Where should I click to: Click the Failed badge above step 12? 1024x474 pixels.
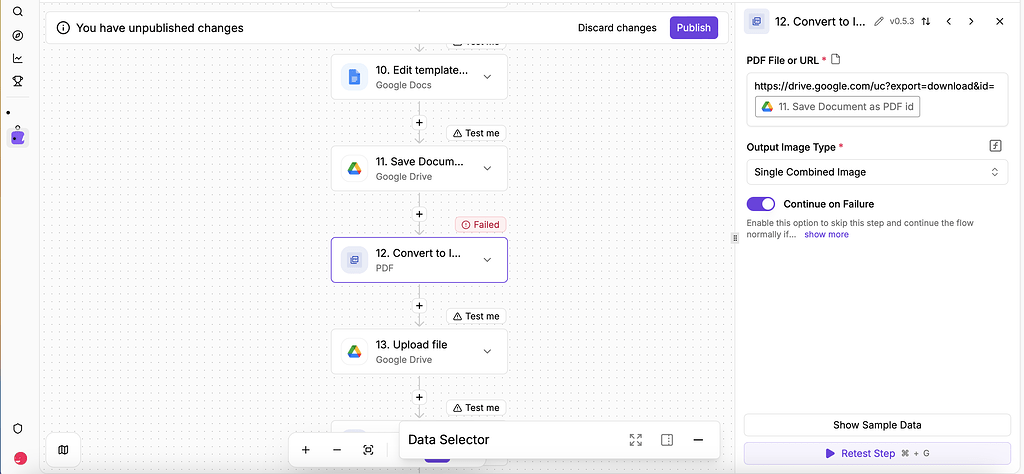(x=481, y=225)
